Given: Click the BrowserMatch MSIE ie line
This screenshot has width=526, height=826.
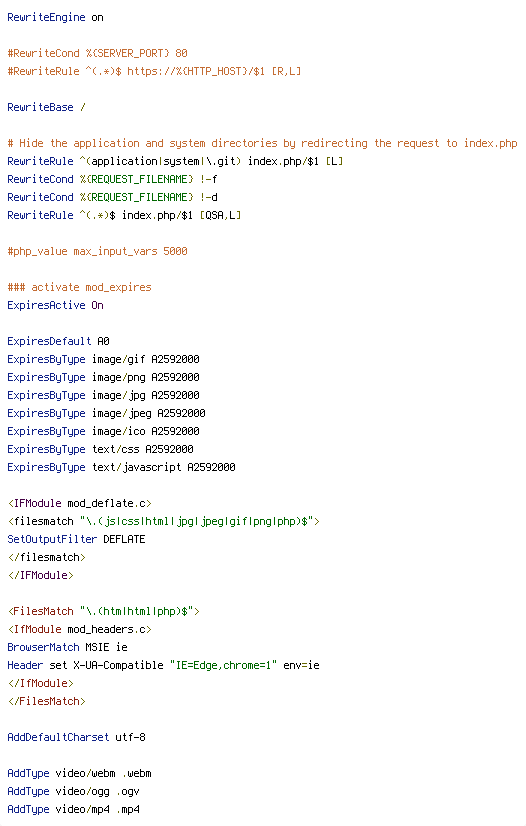Looking at the screenshot, I should point(67,647).
